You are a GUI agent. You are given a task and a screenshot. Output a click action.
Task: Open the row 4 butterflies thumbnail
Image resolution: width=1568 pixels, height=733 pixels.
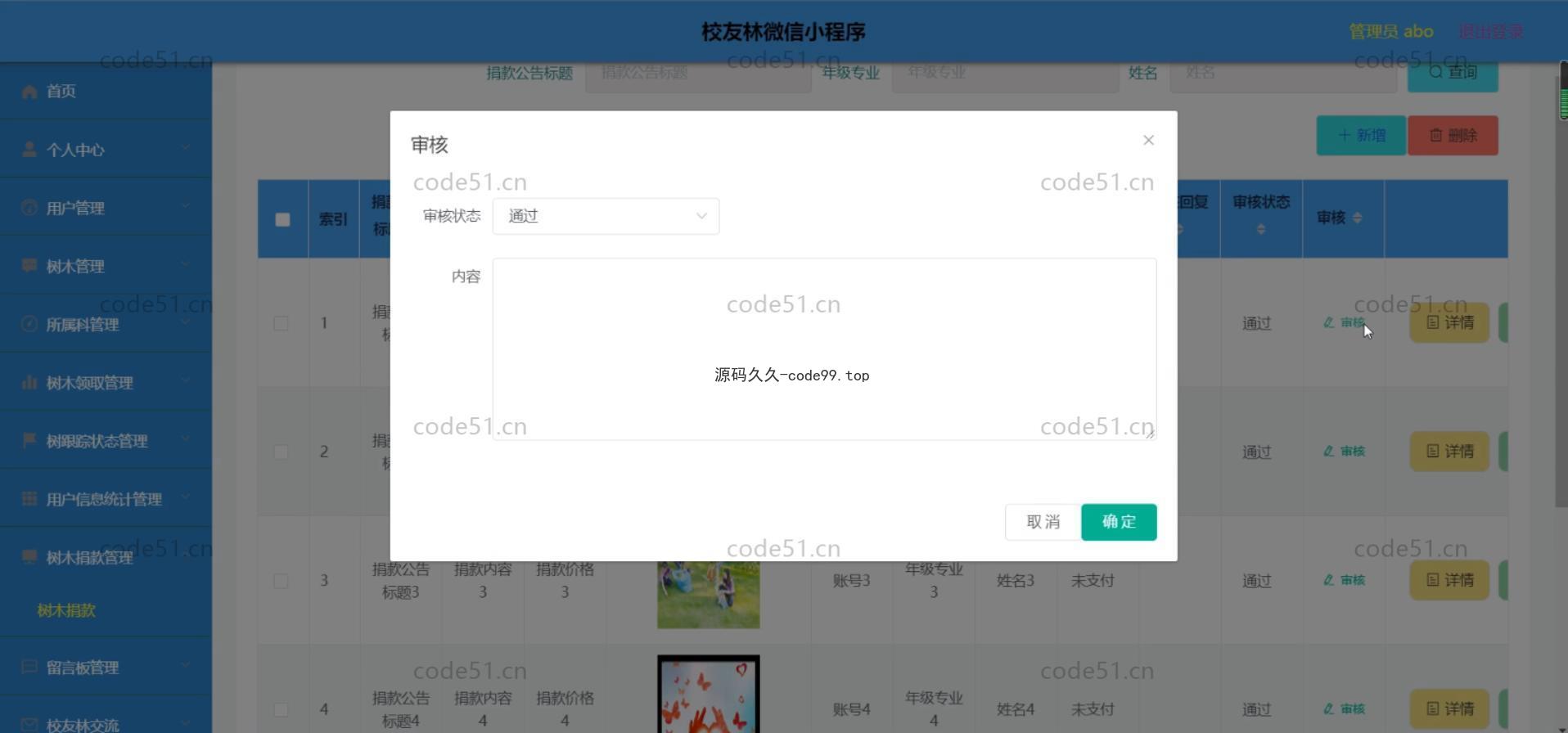(x=708, y=694)
